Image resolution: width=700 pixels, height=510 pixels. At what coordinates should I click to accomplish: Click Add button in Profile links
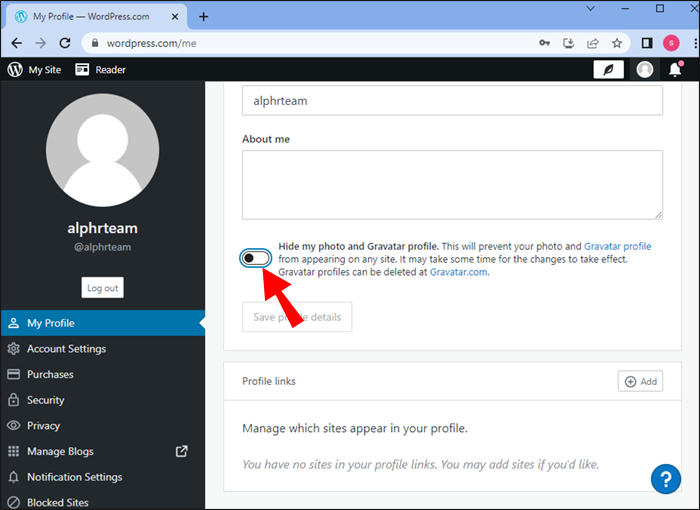pos(640,381)
